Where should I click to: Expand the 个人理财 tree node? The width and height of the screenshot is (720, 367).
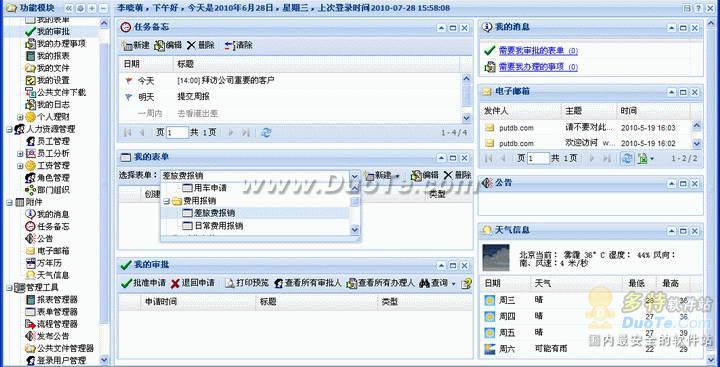coord(20,117)
